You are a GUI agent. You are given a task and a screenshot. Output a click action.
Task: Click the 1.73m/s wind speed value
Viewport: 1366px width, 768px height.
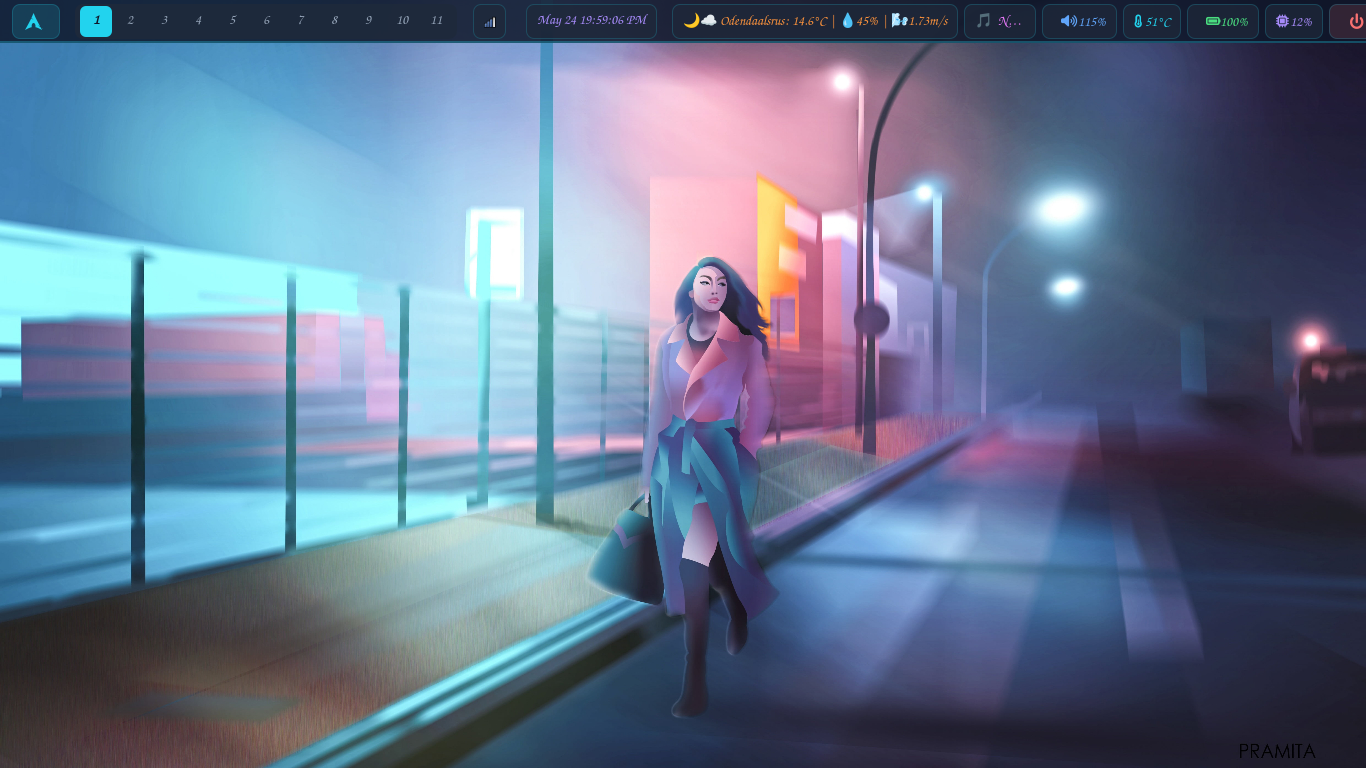click(x=929, y=21)
